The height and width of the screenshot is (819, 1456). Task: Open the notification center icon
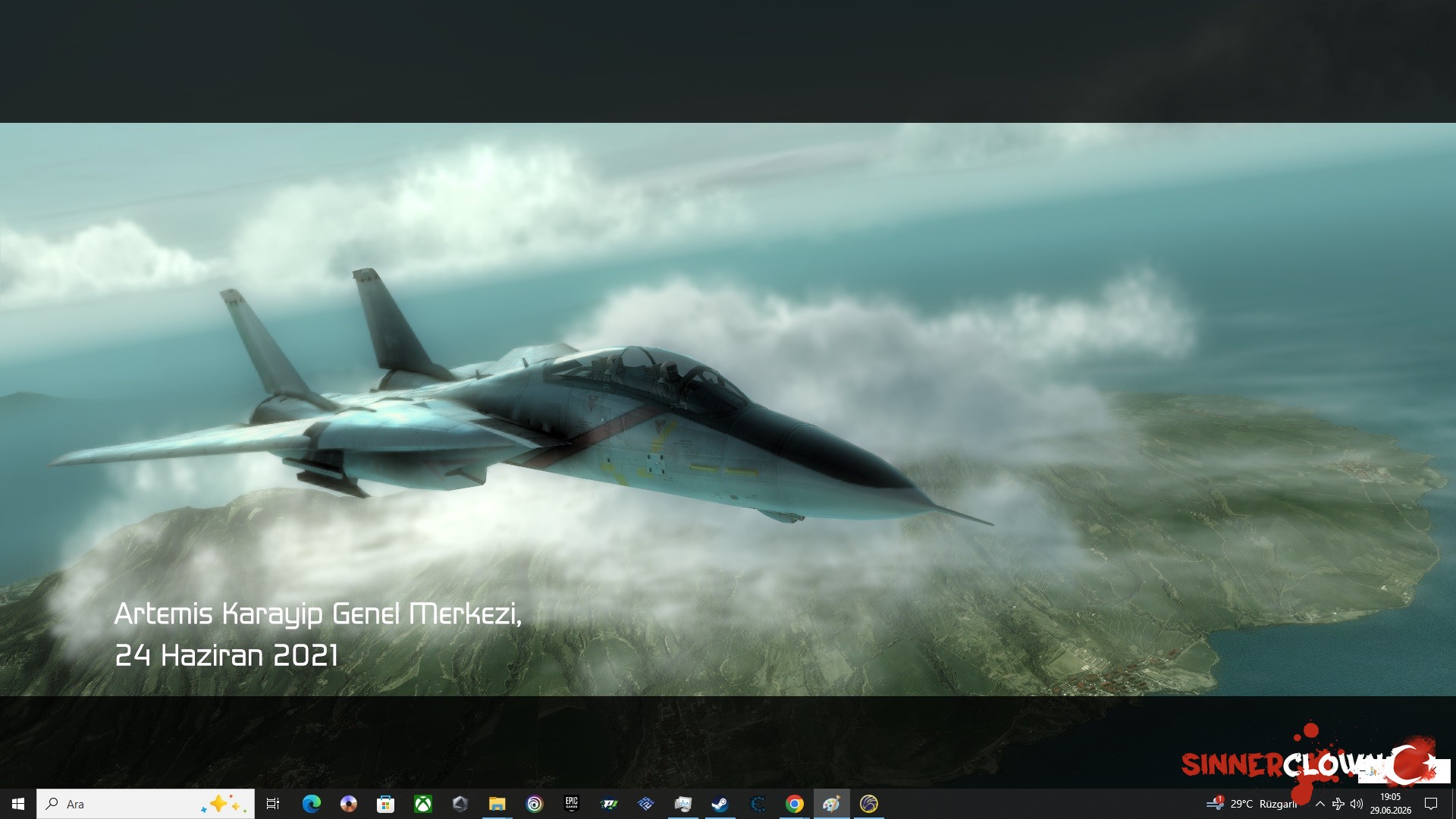pyautogui.click(x=1431, y=804)
